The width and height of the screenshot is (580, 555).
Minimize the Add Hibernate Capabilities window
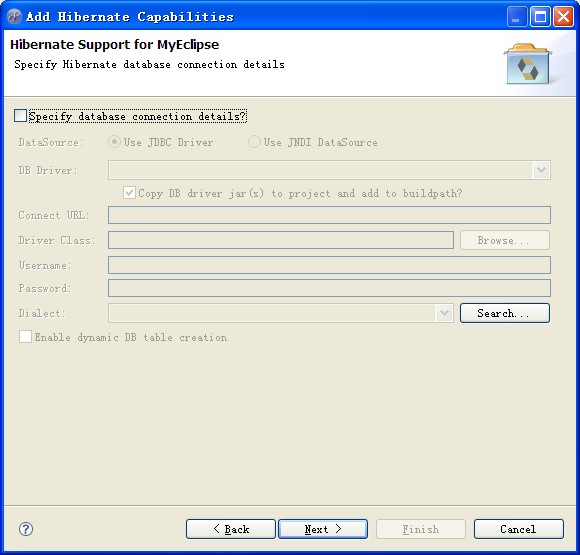(x=517, y=17)
